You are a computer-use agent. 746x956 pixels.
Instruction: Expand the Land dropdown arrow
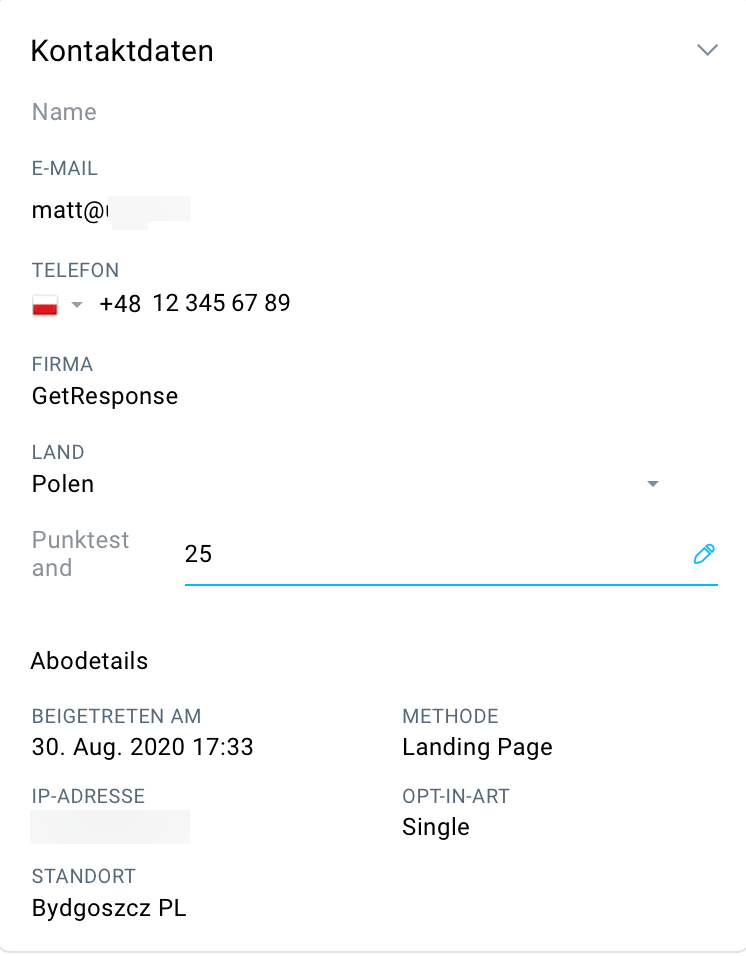[653, 483]
